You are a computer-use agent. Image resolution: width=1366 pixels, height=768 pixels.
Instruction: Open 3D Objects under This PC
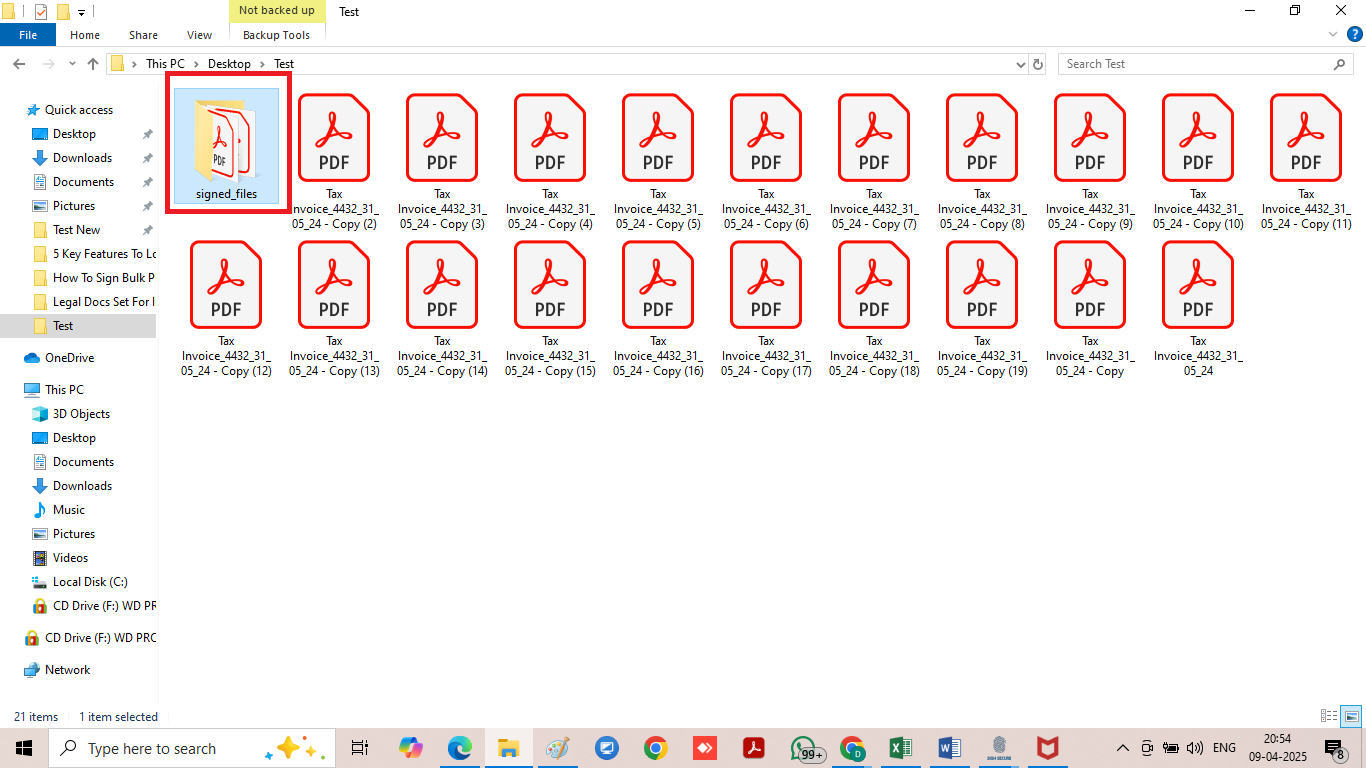click(x=81, y=414)
